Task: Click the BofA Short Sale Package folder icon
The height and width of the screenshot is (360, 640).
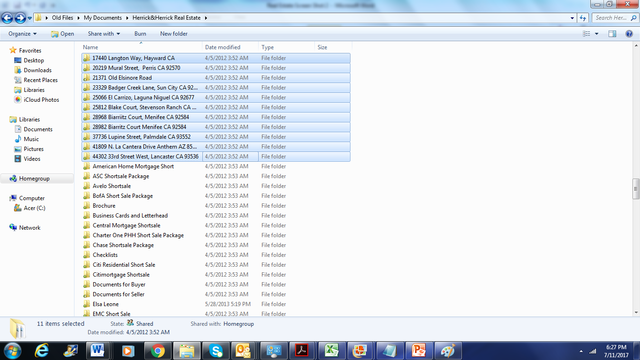Action: (x=87, y=196)
